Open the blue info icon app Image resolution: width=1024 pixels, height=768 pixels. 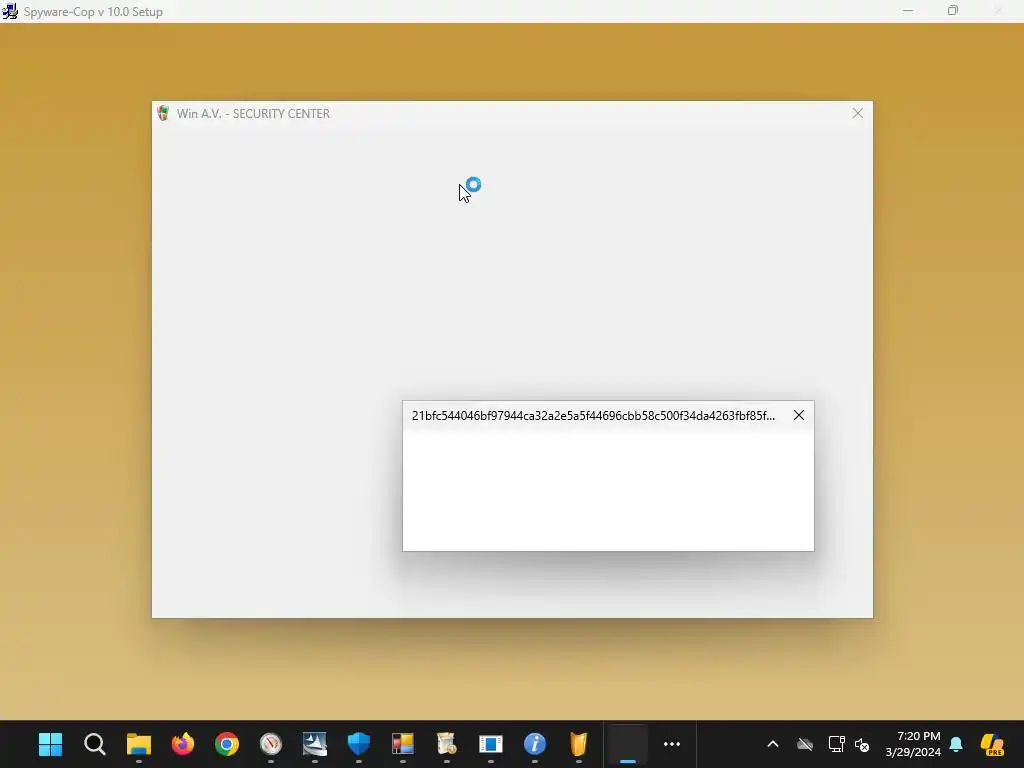[x=535, y=744]
